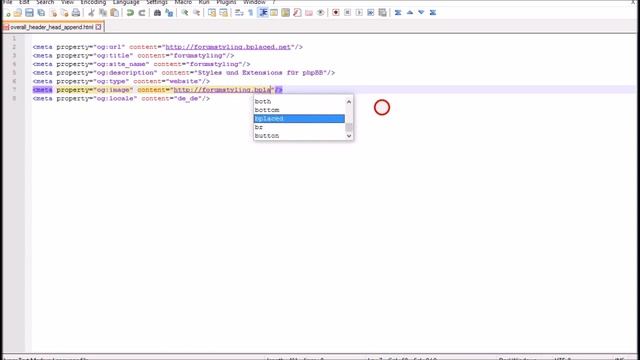Open the User Defined Language icon
This screenshot has width=640, height=360.
(274, 13)
